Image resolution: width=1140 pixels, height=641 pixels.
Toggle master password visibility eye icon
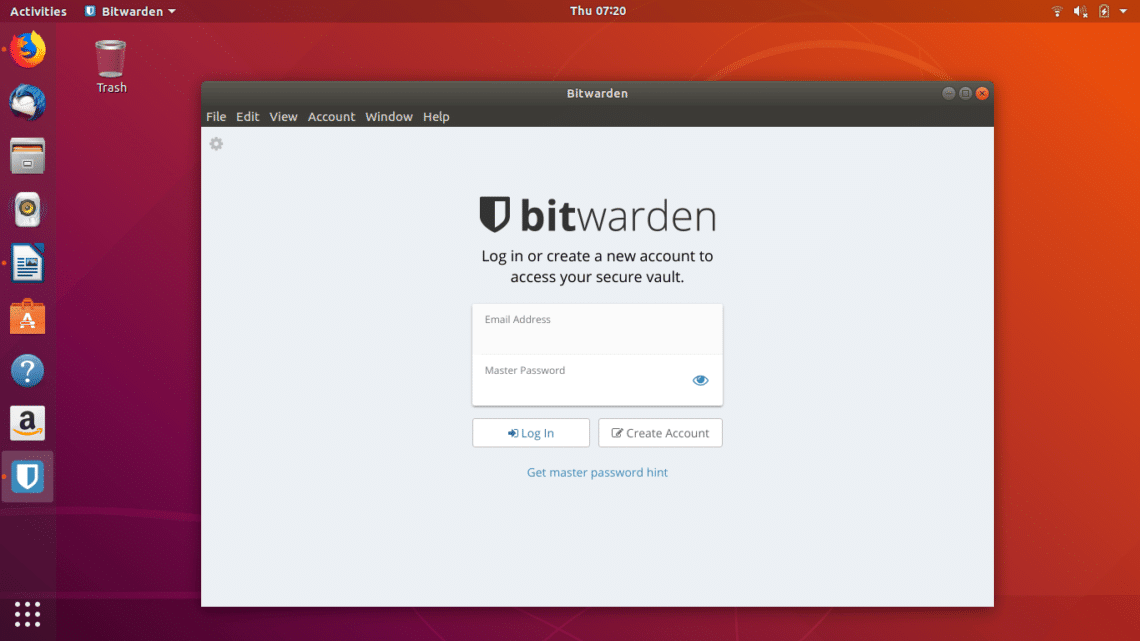coord(700,380)
